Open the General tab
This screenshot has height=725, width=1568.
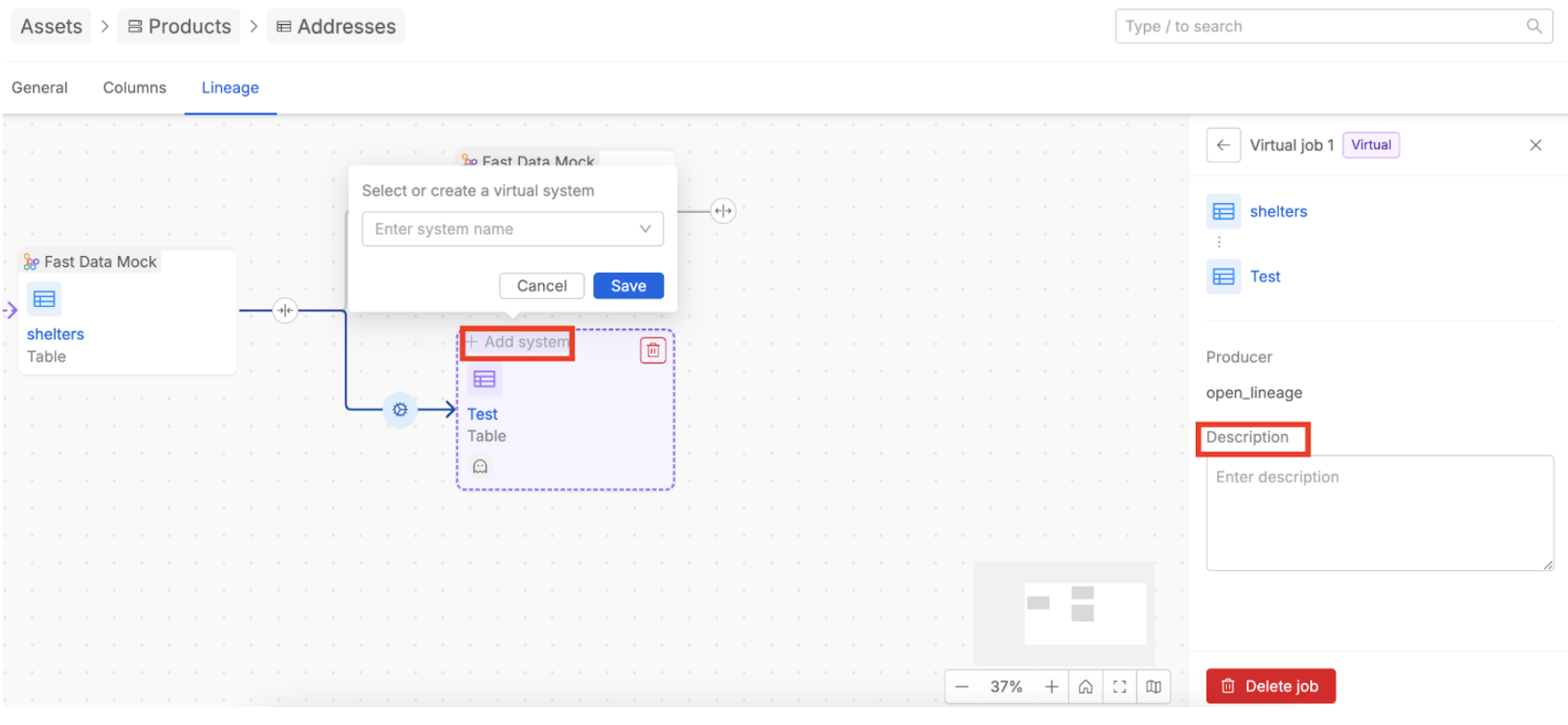point(39,88)
